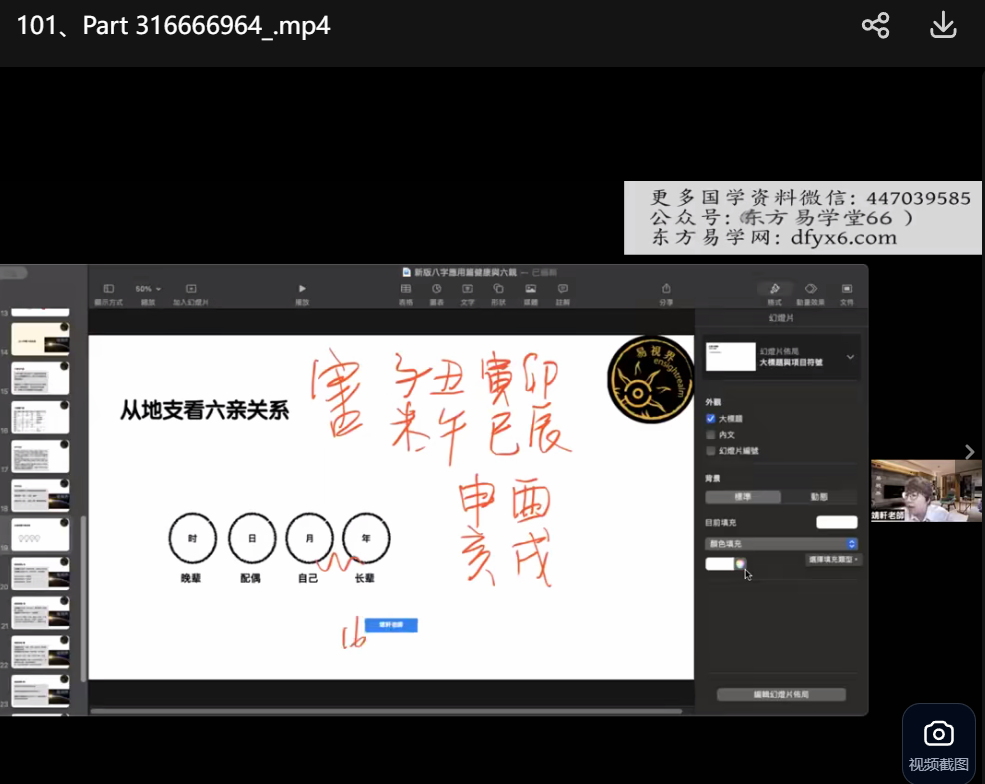Screen dimensions: 985x784
Task: Click the Add Slide toolbar icon
Action: (x=191, y=289)
